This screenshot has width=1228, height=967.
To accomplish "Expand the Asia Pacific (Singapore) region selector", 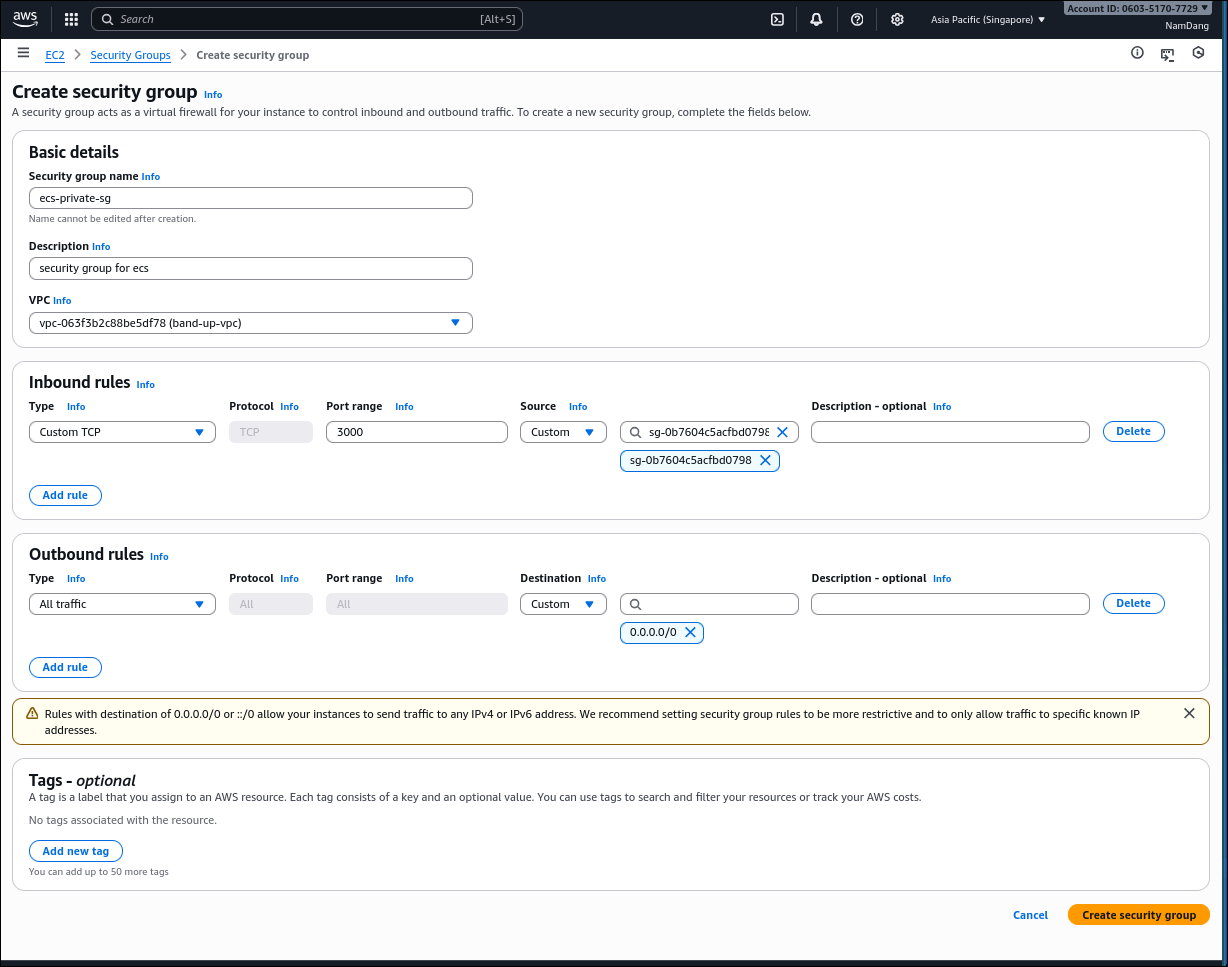I will [987, 18].
